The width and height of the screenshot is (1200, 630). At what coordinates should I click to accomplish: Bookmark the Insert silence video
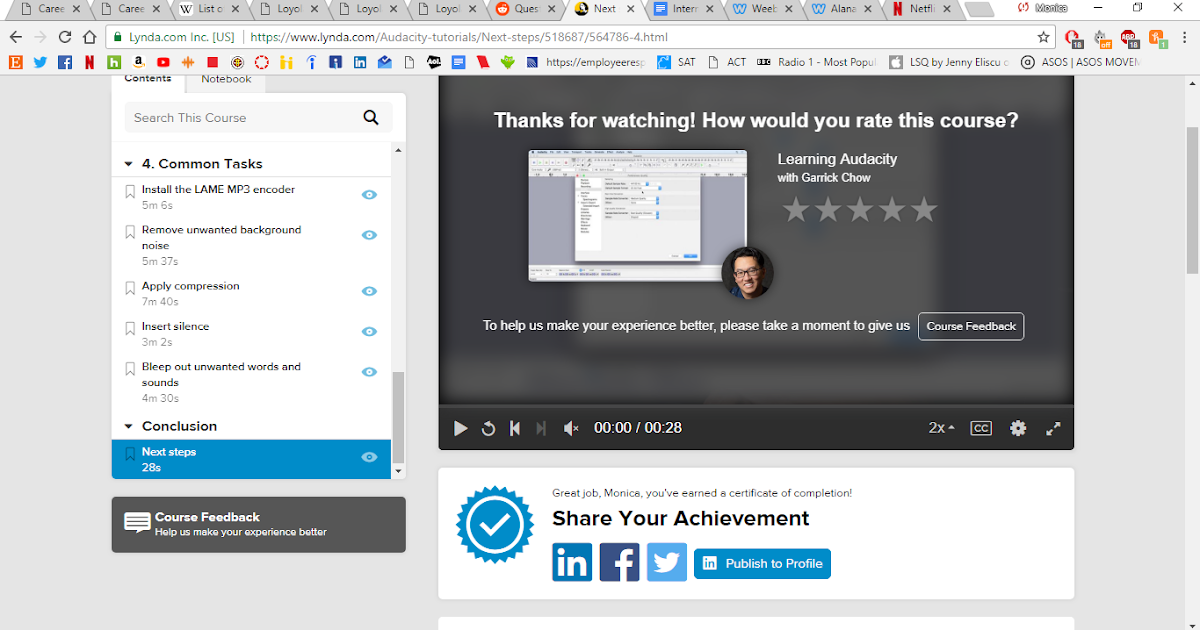pyautogui.click(x=130, y=328)
